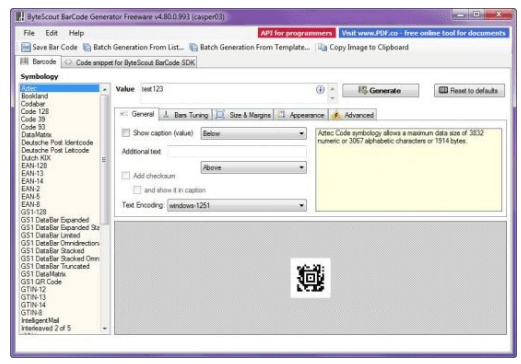Enable the Show caption (value) checkbox
521x364 pixels.
pos(125,133)
